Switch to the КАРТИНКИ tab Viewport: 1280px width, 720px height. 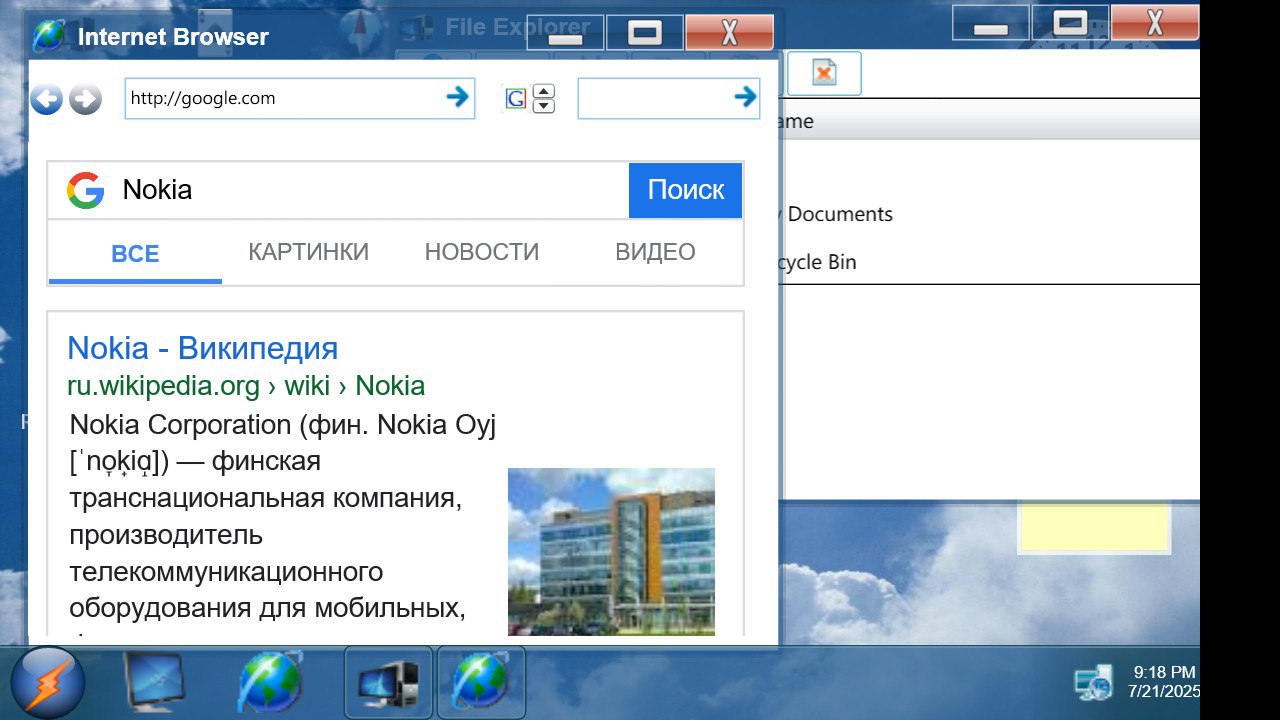(x=308, y=252)
